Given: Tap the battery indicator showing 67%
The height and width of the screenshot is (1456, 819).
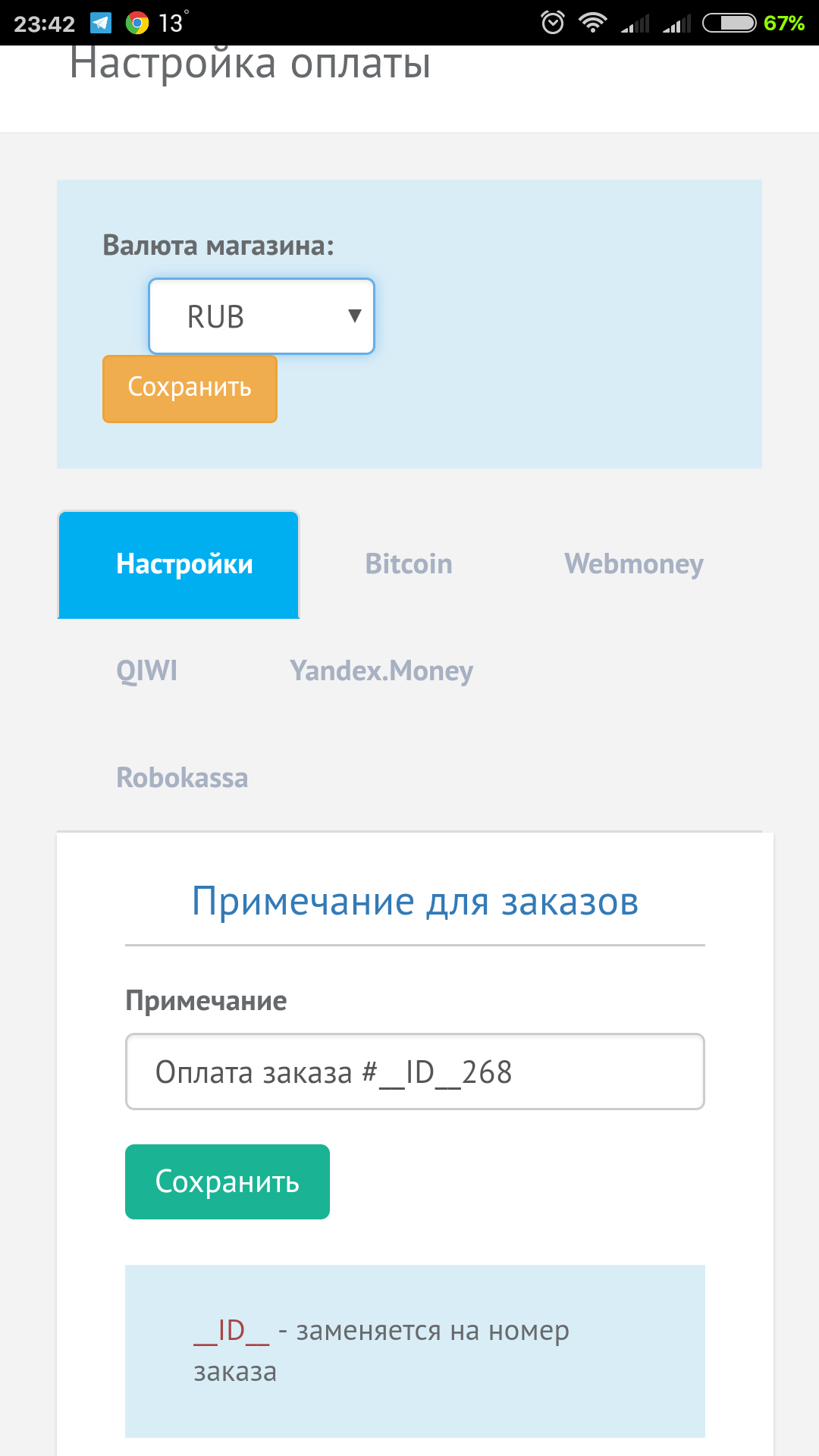Looking at the screenshot, I should click(730, 21).
